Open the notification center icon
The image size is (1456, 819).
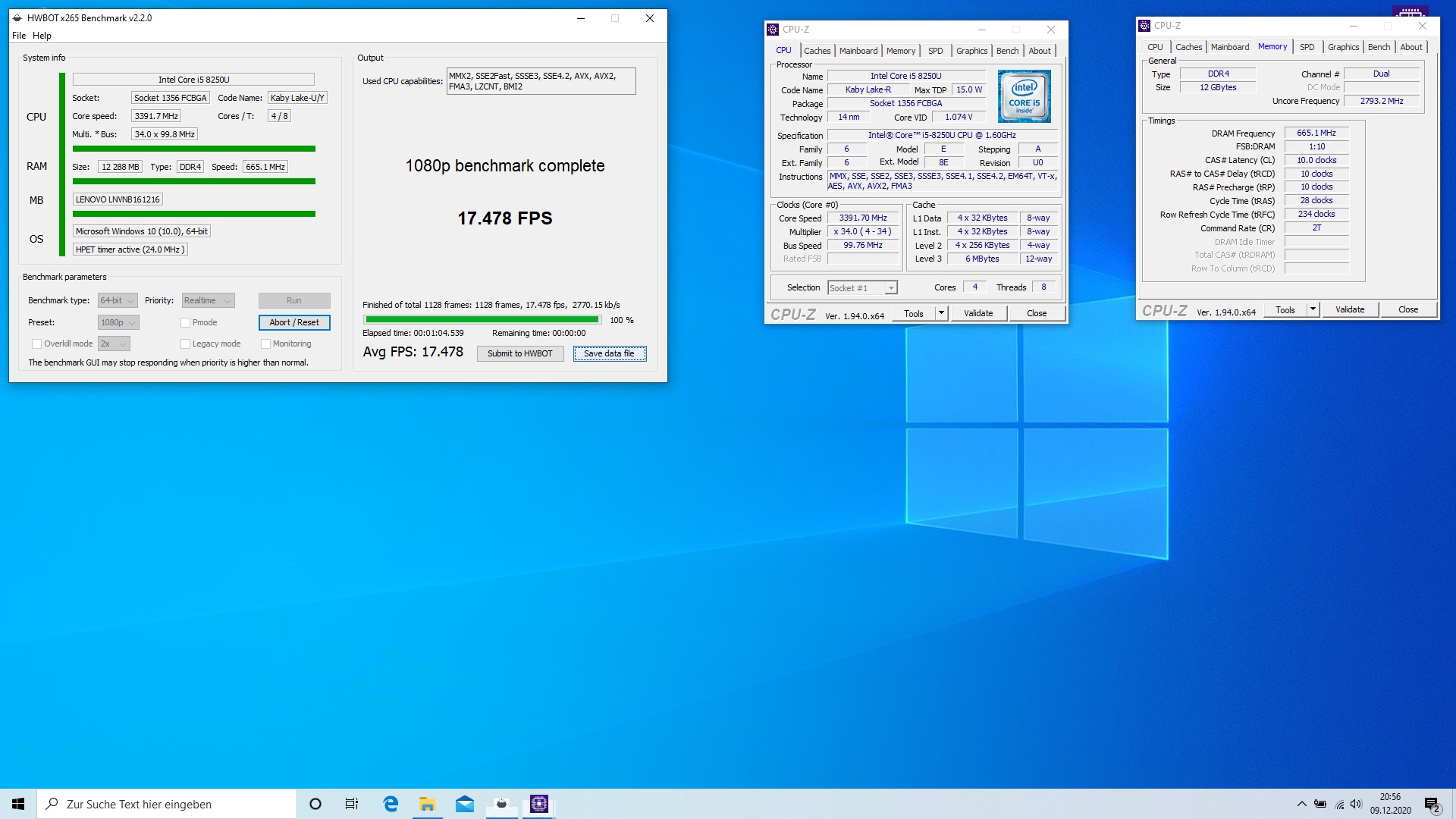(x=1432, y=805)
